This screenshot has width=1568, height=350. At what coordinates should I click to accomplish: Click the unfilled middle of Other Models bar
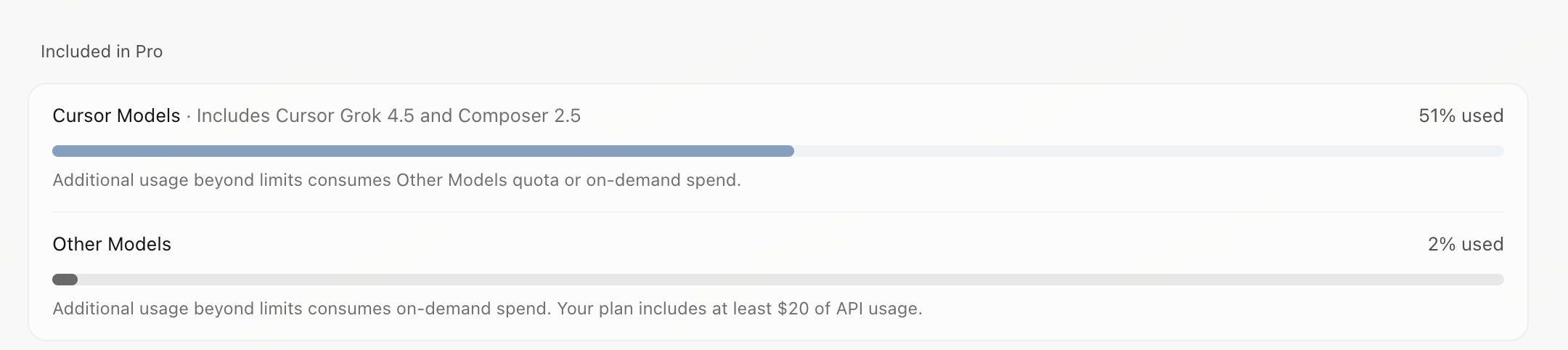pyautogui.click(x=791, y=280)
